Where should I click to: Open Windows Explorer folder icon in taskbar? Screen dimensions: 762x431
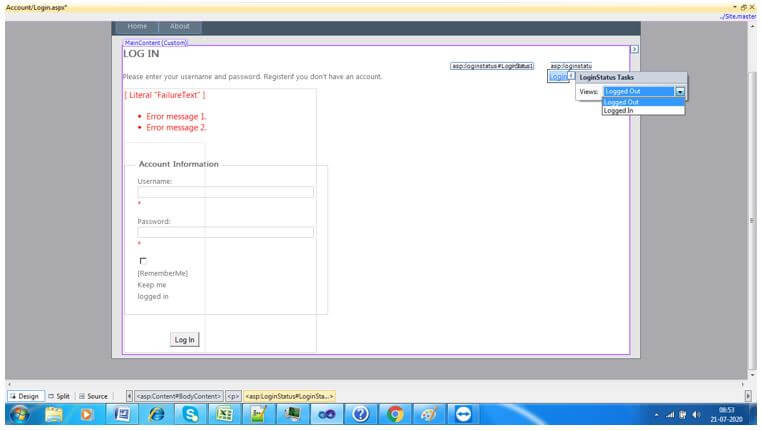click(54, 414)
